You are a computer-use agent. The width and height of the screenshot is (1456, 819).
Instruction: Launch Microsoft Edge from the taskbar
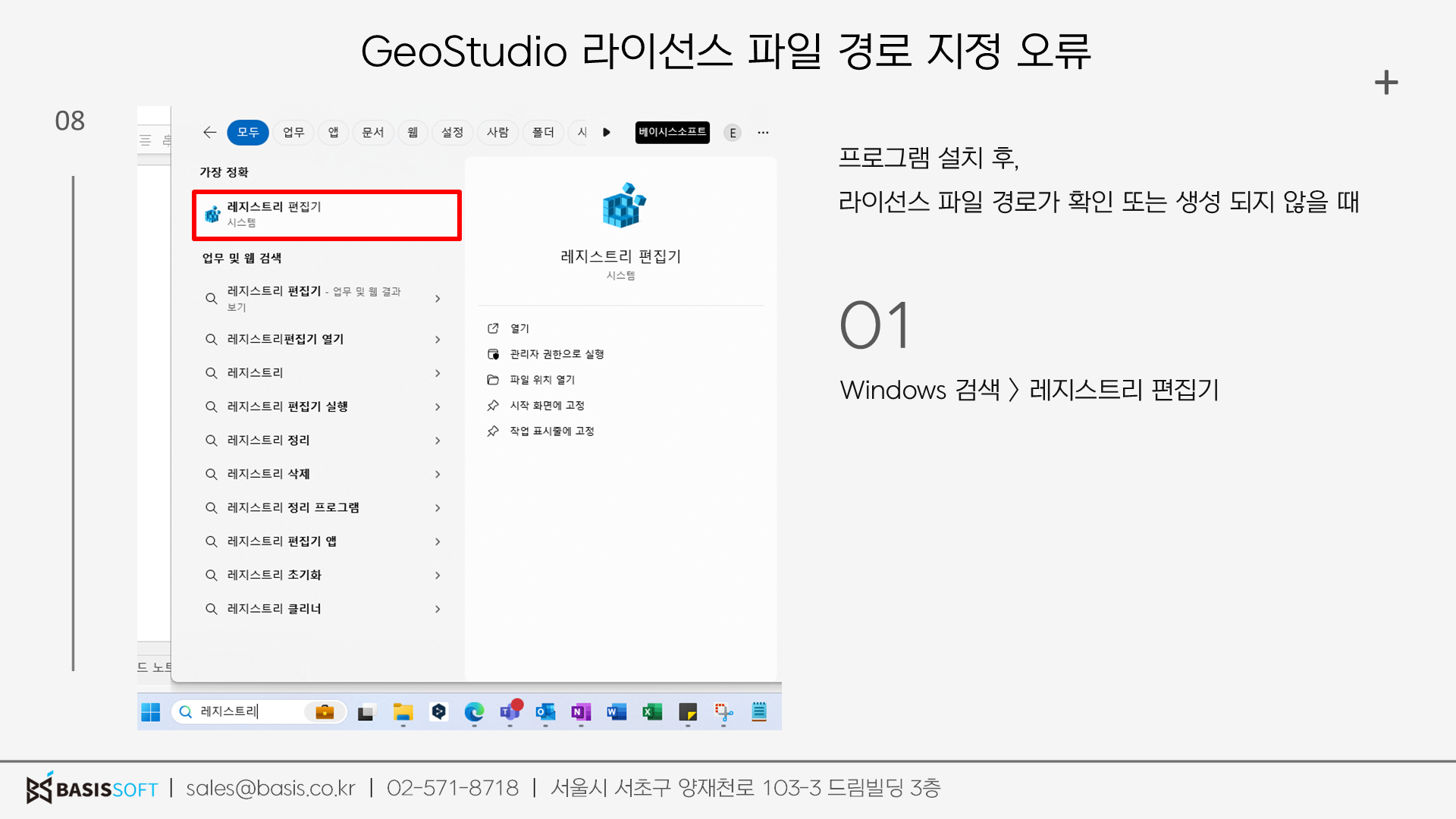pyautogui.click(x=474, y=712)
